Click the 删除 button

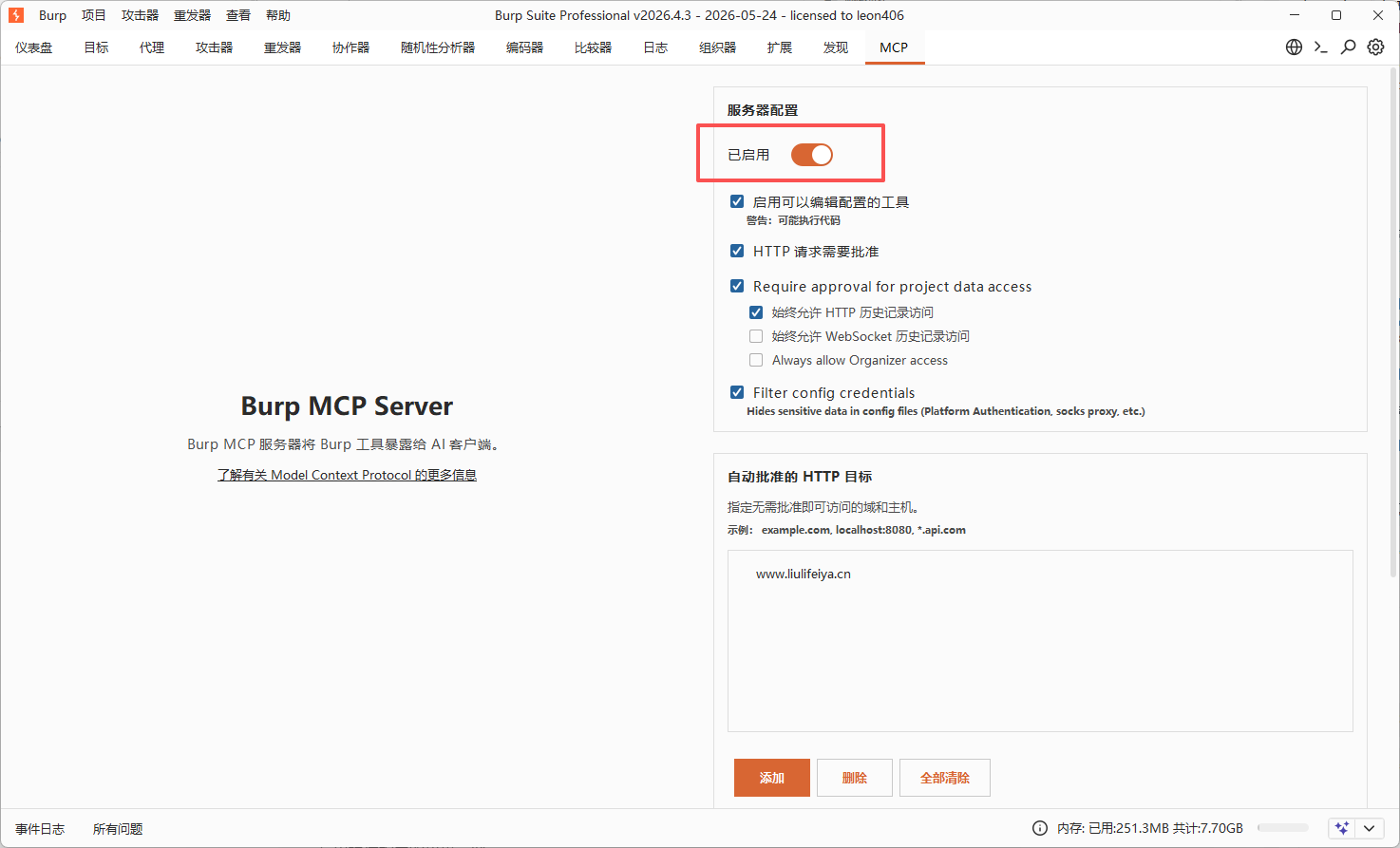pyautogui.click(x=855, y=778)
